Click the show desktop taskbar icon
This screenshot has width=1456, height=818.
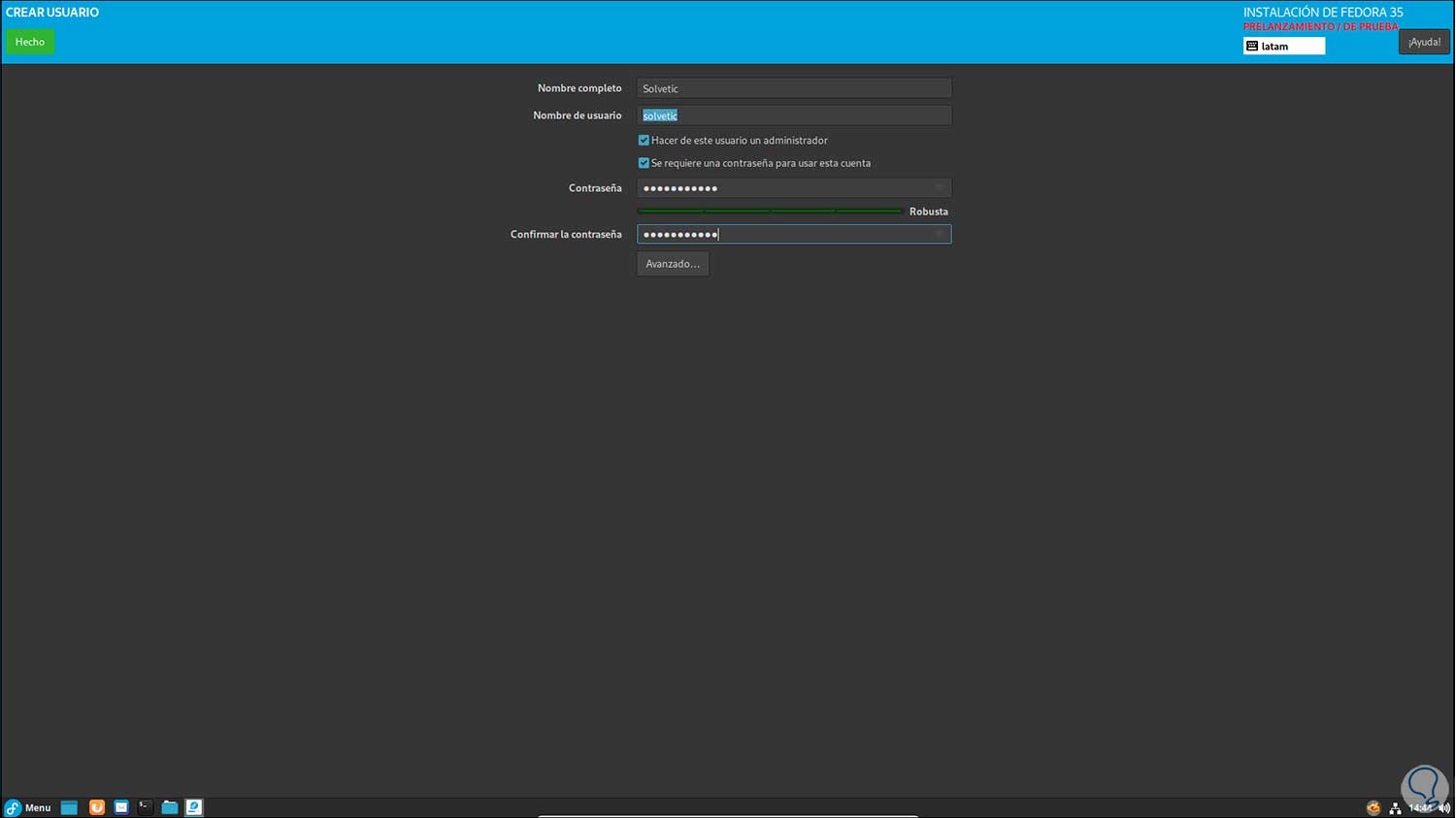(69, 807)
